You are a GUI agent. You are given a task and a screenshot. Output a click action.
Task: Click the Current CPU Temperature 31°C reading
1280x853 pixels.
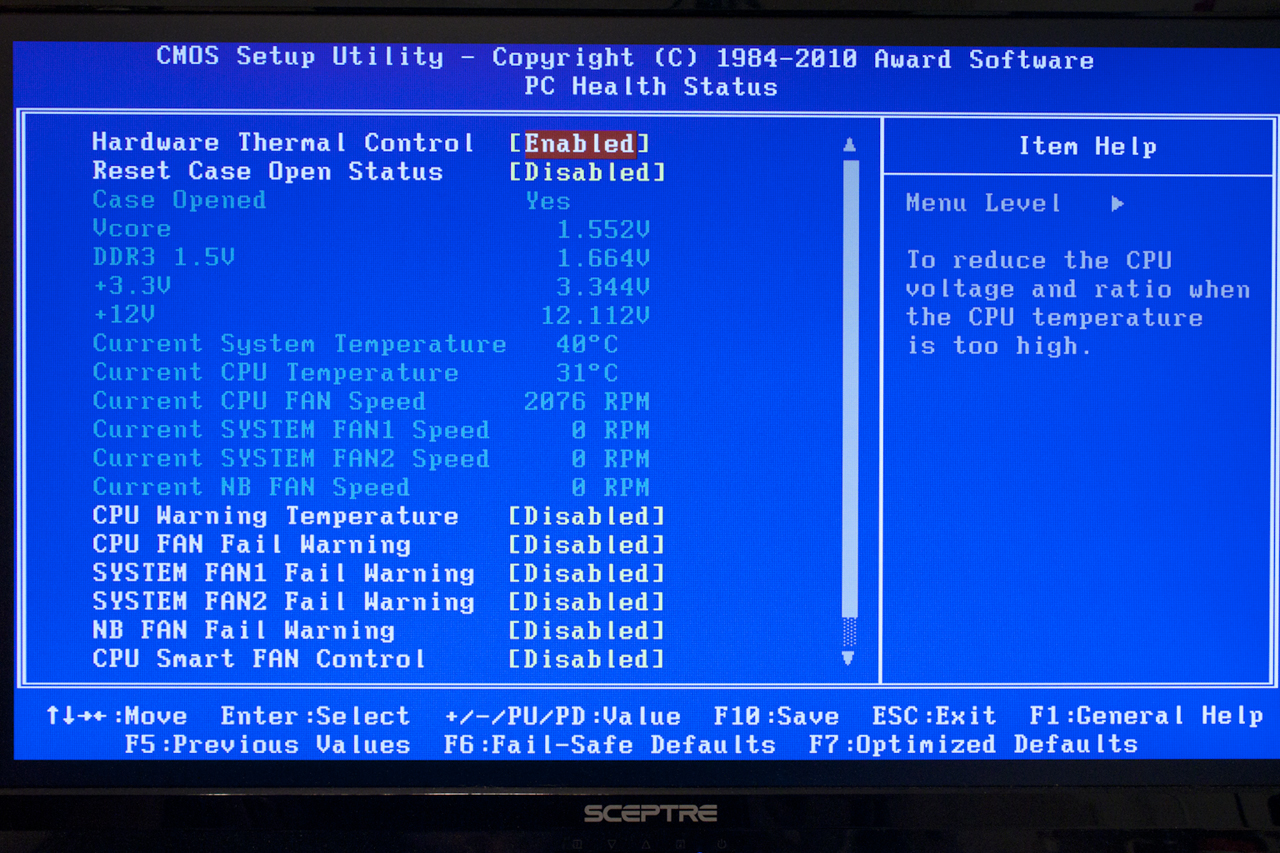click(x=587, y=373)
